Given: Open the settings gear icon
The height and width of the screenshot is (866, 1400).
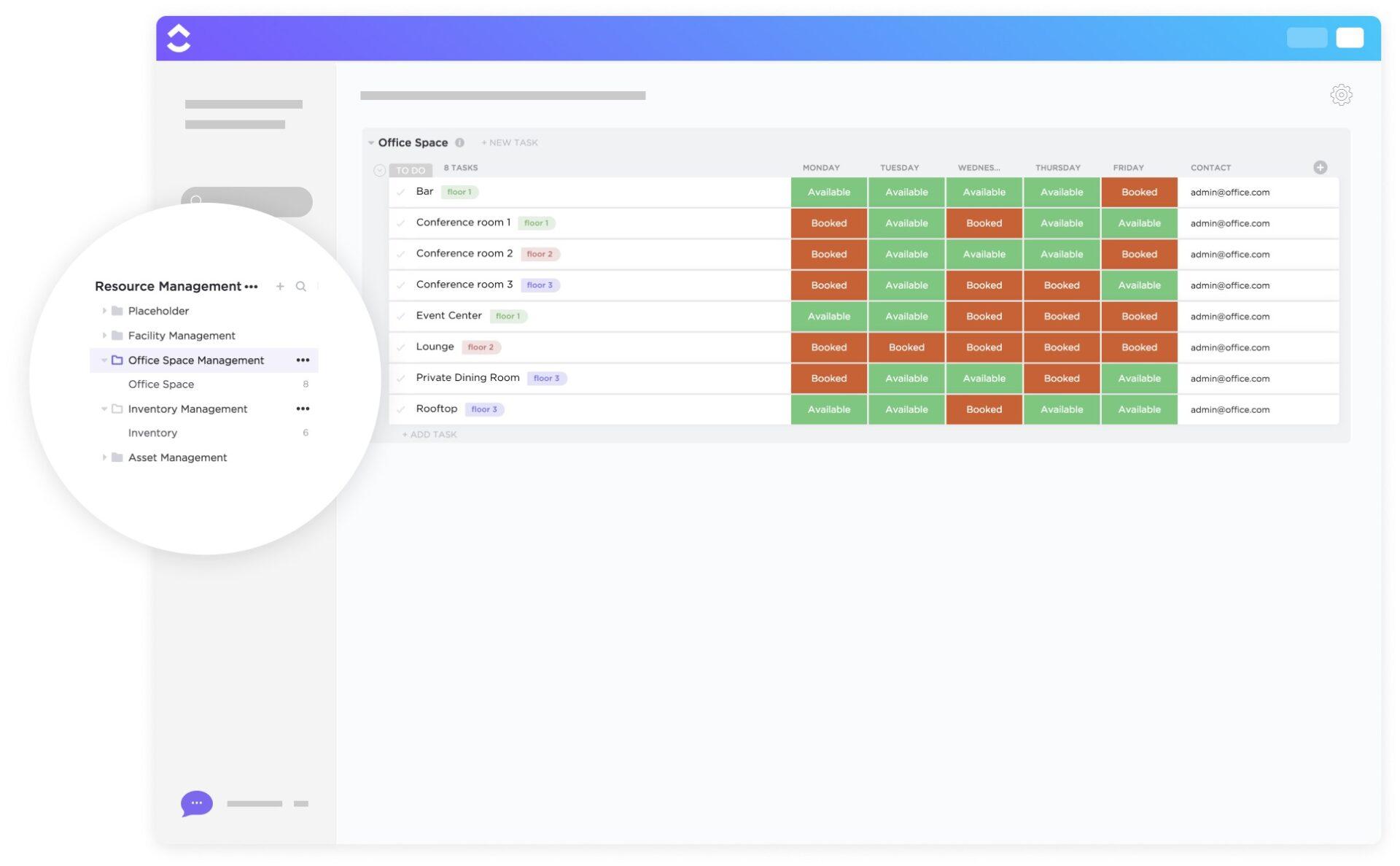Looking at the screenshot, I should (1341, 93).
